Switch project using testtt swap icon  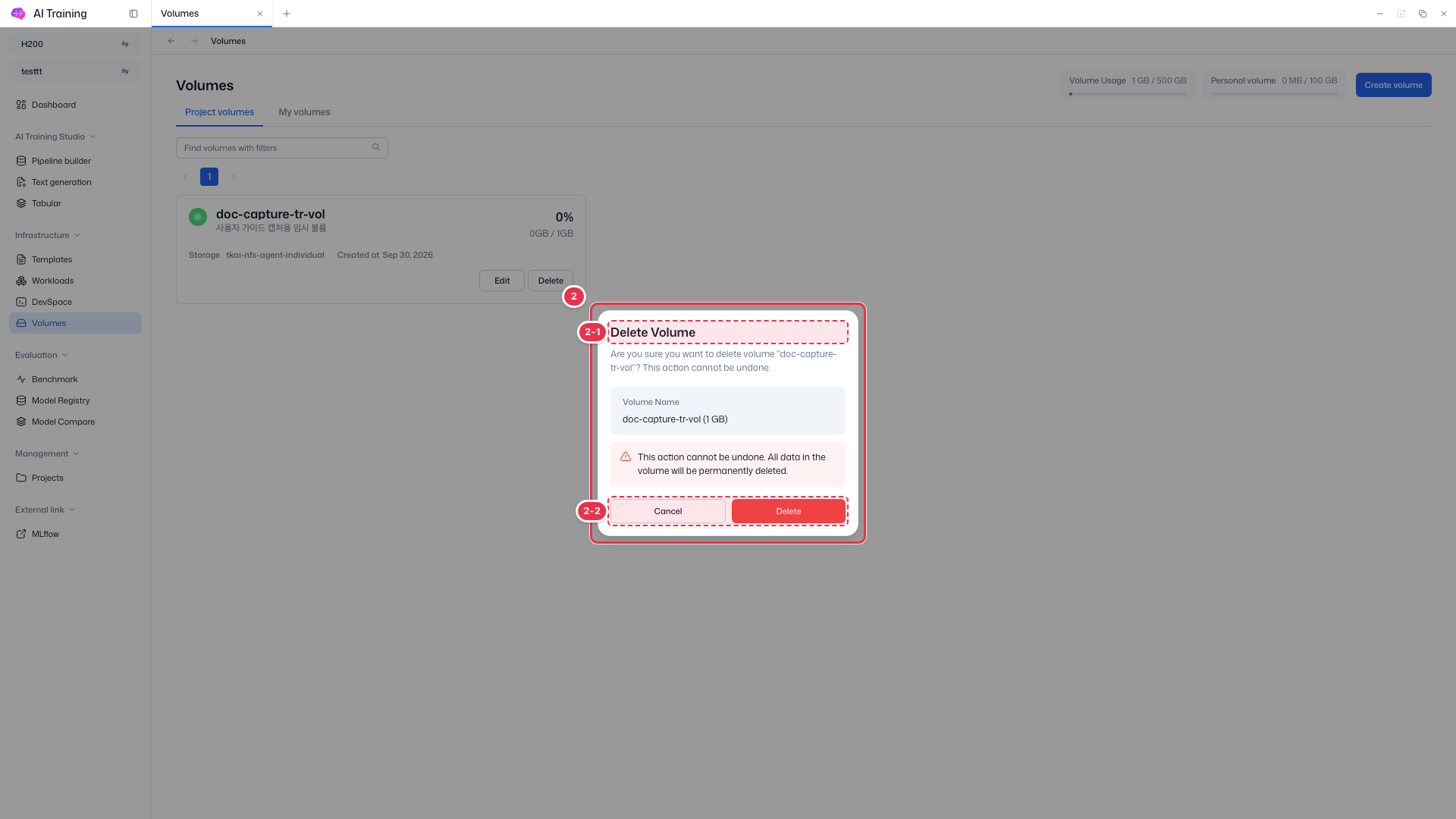coord(125,71)
